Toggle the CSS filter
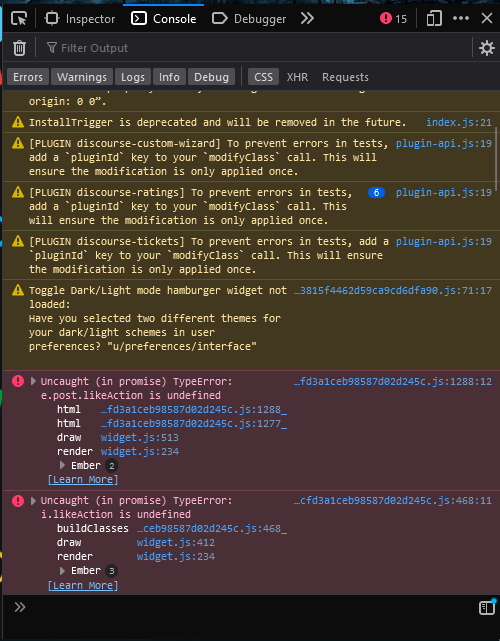 263,77
